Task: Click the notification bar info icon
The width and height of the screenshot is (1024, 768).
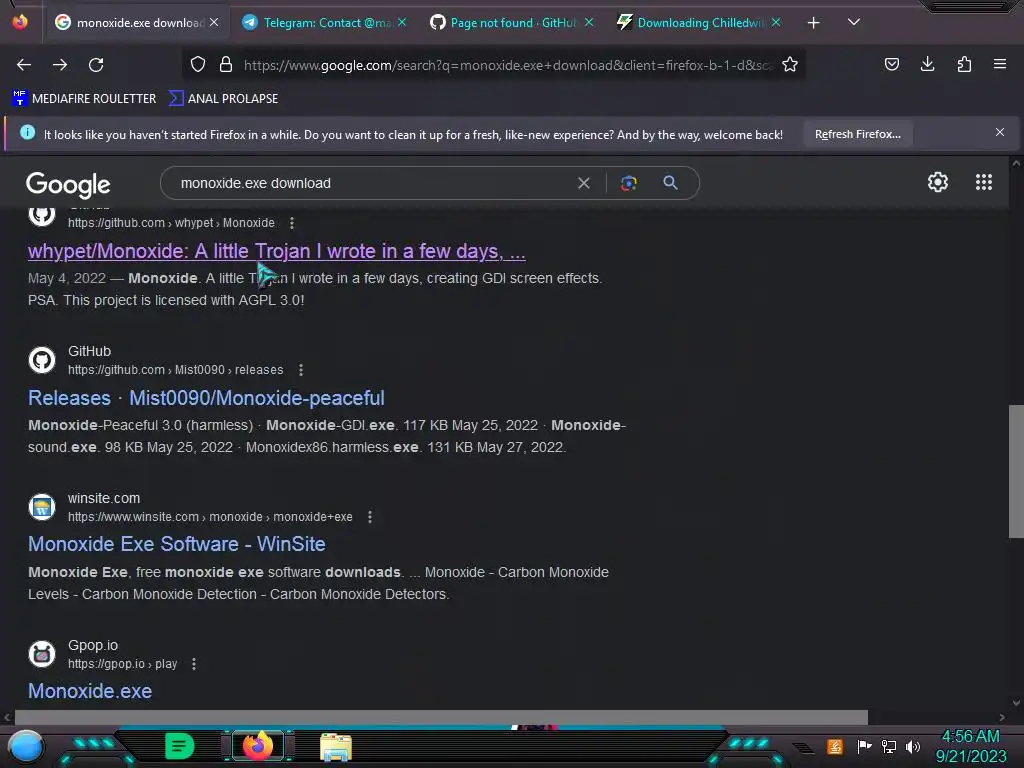Action: coord(27,133)
